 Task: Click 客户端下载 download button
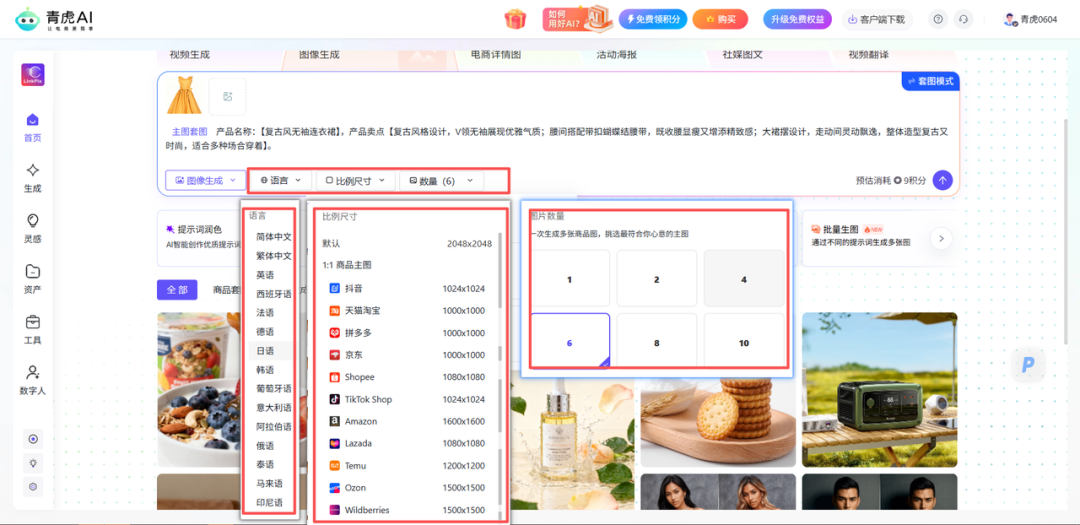(877, 19)
